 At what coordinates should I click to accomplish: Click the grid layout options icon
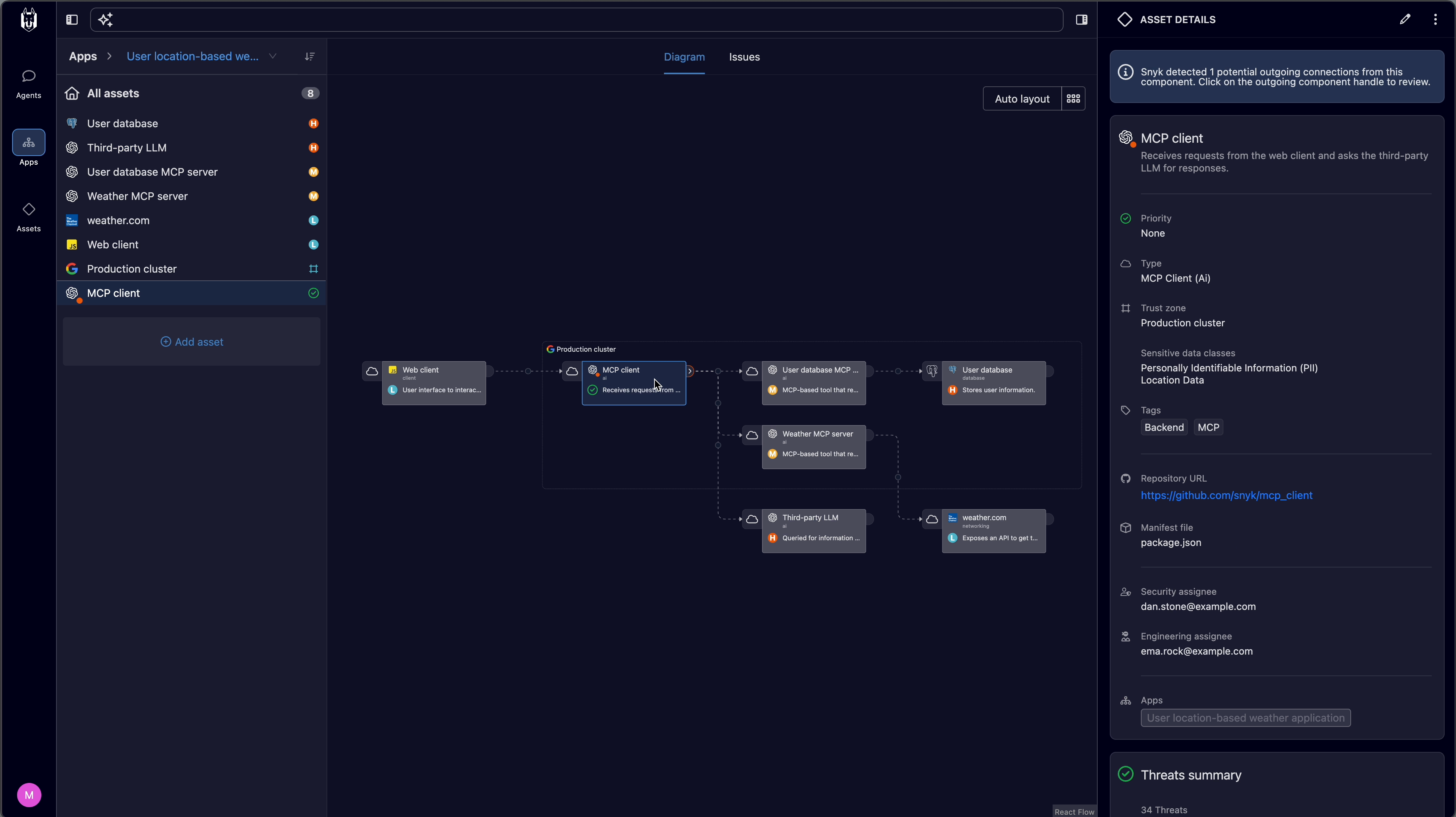point(1073,99)
